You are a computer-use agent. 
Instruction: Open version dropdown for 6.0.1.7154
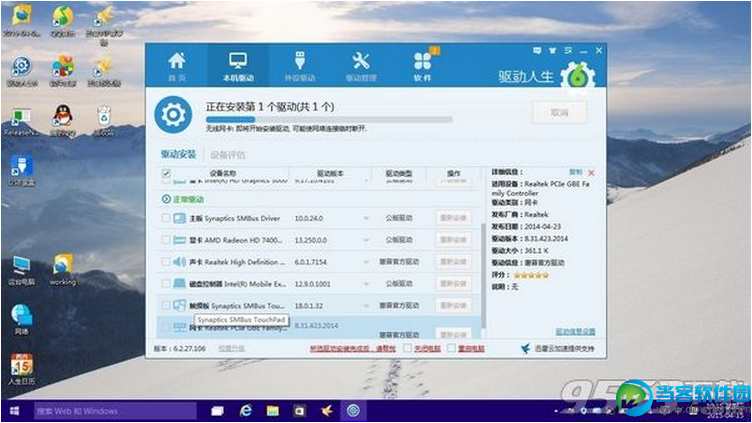(366, 262)
